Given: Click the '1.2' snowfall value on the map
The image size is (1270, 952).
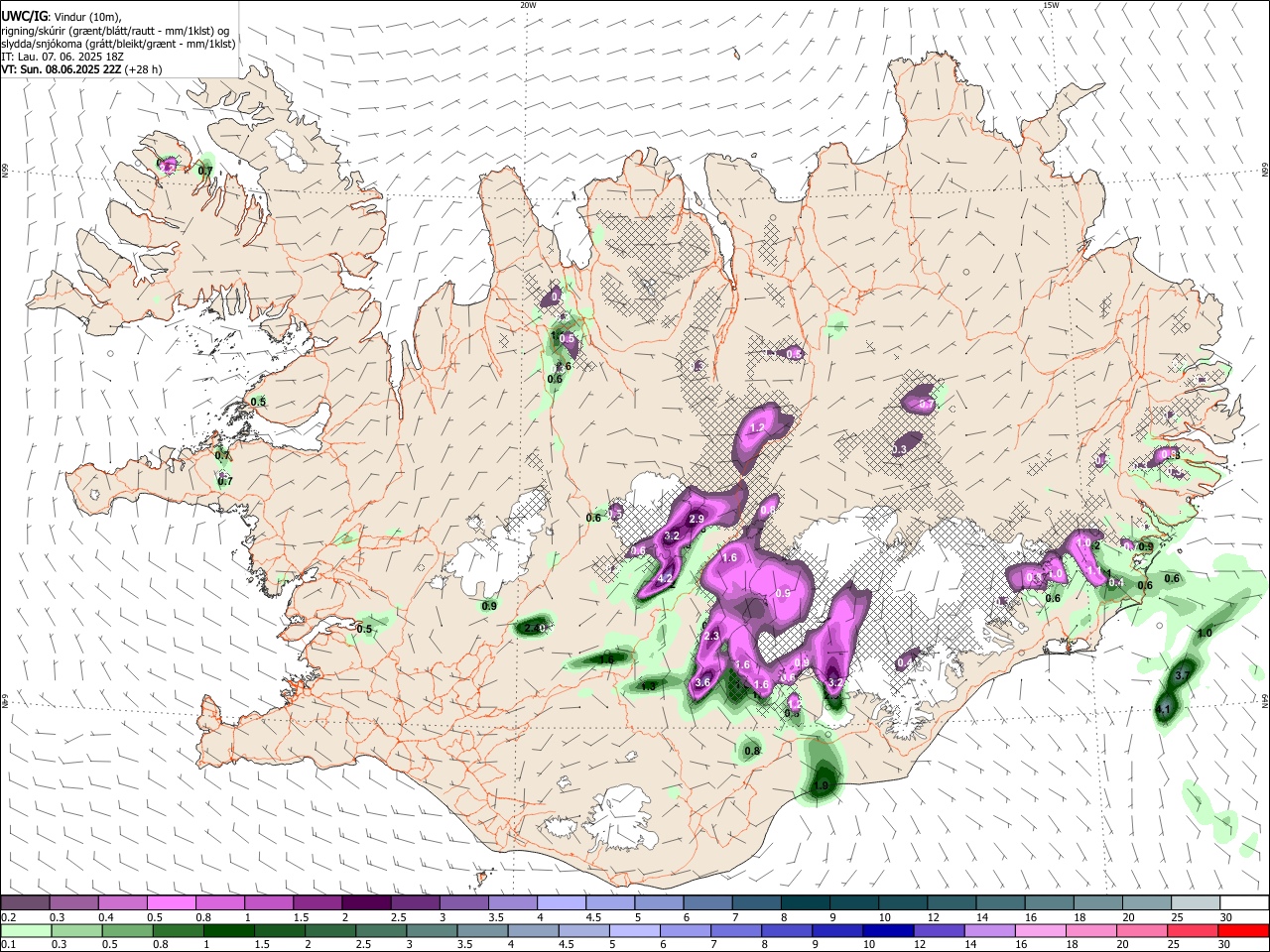Looking at the screenshot, I should tap(758, 427).
